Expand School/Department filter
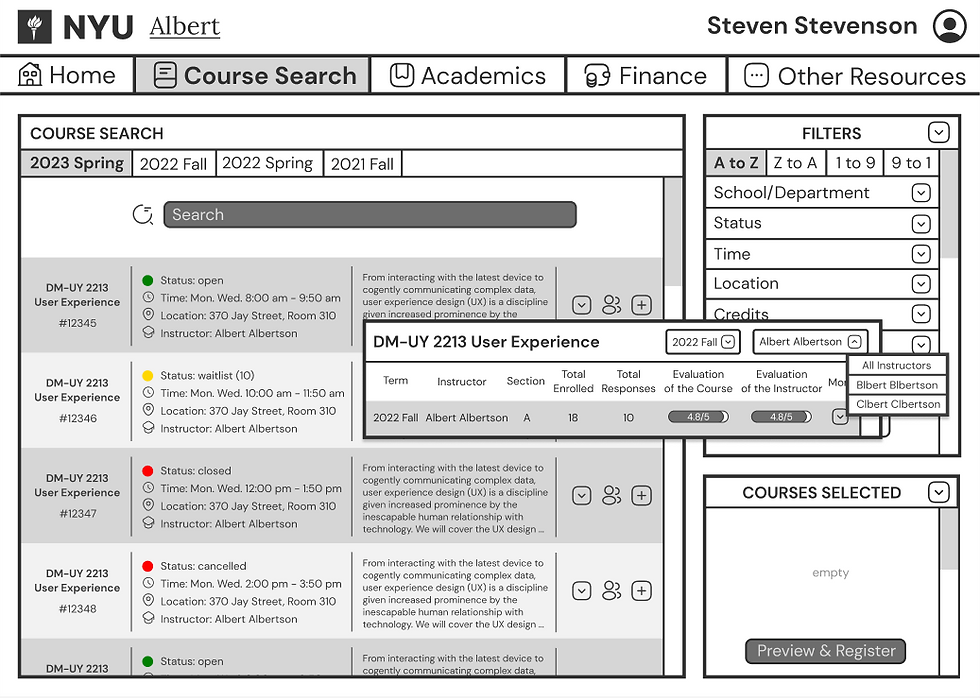Viewport: 980px width, 698px height. point(921,193)
